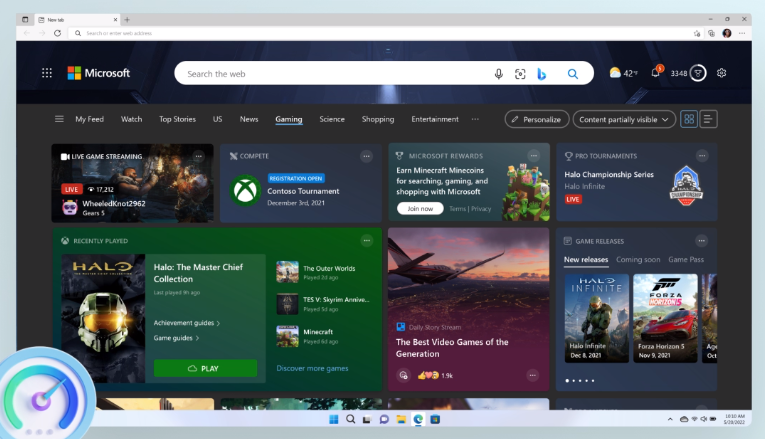This screenshot has width=765, height=439.
Task: Open more options on Recently Played card
Action: click(x=367, y=240)
